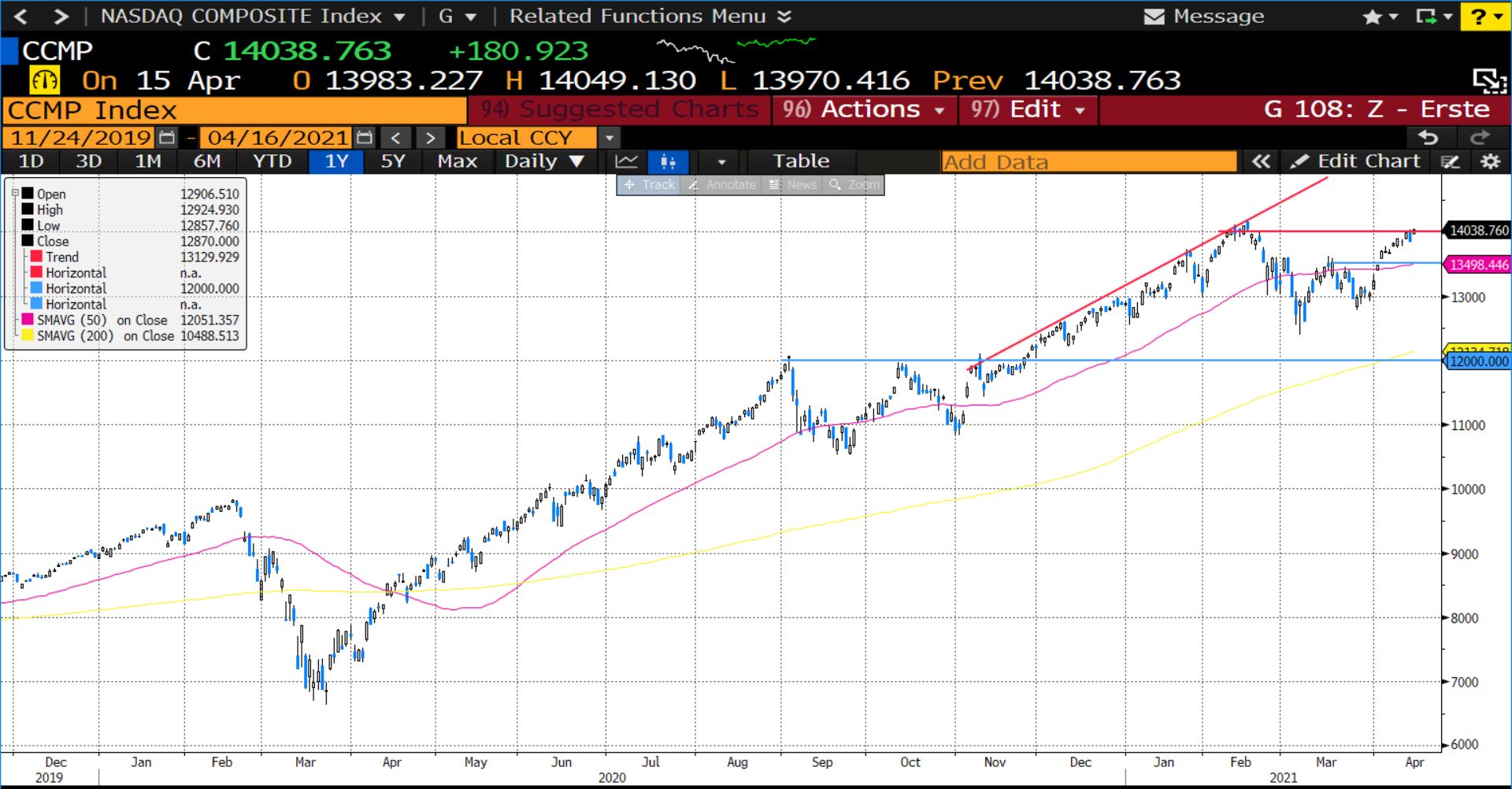Viewport: 1512px width, 789px height.
Task: Open the chart type options dropdown arrow
Action: pos(721,161)
